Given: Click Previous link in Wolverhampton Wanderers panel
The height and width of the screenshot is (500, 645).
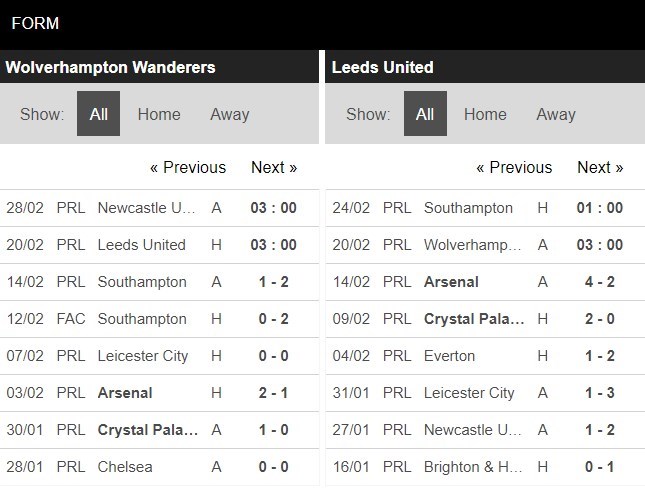Looking at the screenshot, I should 188,168.
